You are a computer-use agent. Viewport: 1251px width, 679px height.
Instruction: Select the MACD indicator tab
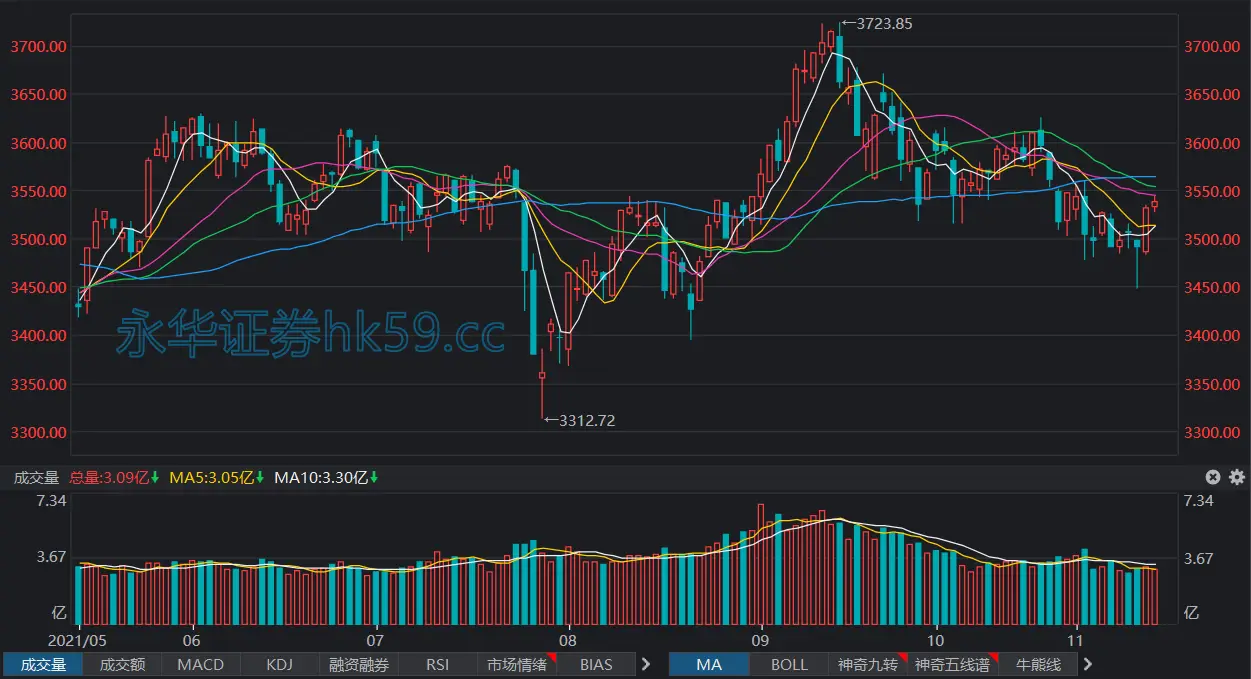click(x=200, y=664)
